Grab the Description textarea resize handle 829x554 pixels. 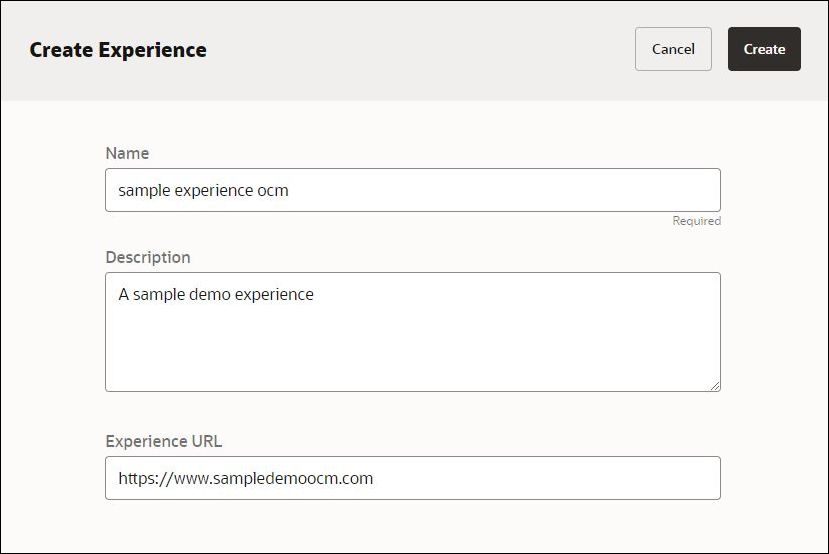[x=715, y=385]
